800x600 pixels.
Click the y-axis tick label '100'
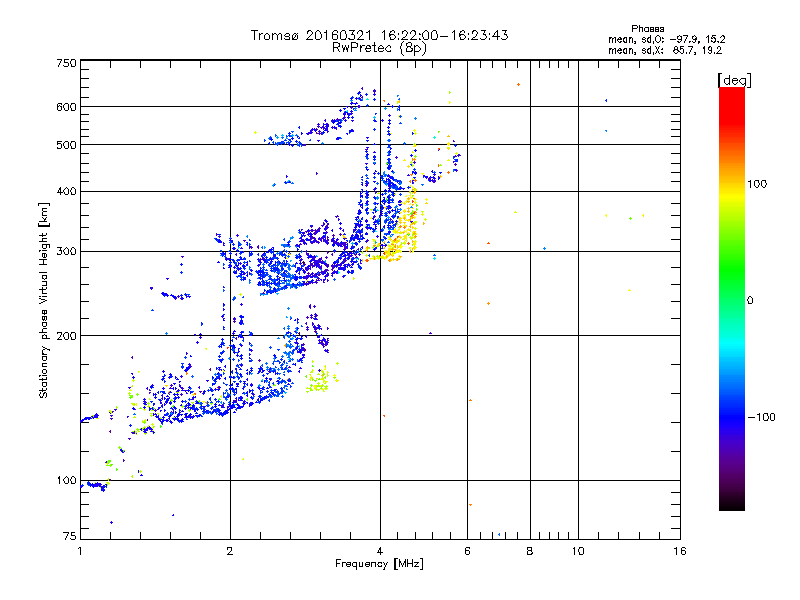tap(66, 480)
